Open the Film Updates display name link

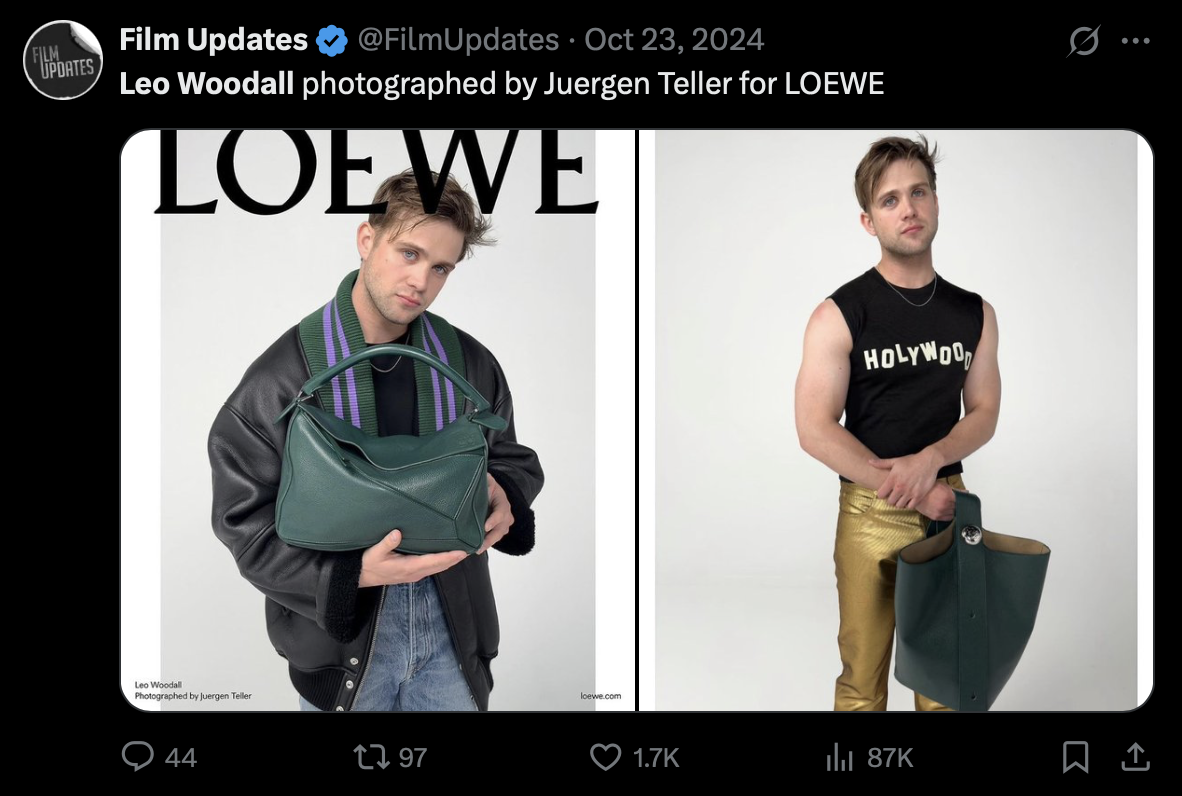click(x=213, y=40)
